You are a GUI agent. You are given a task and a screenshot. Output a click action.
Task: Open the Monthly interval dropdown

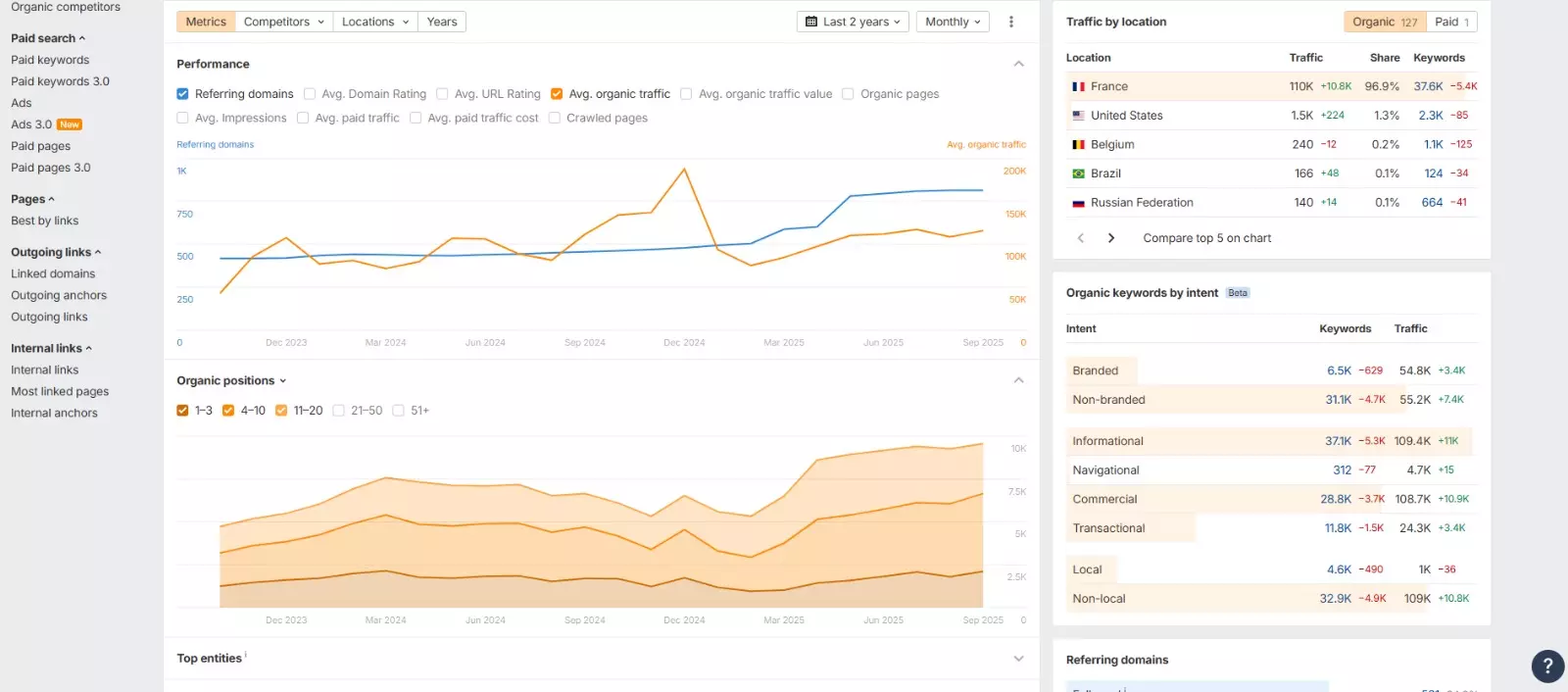click(x=953, y=22)
